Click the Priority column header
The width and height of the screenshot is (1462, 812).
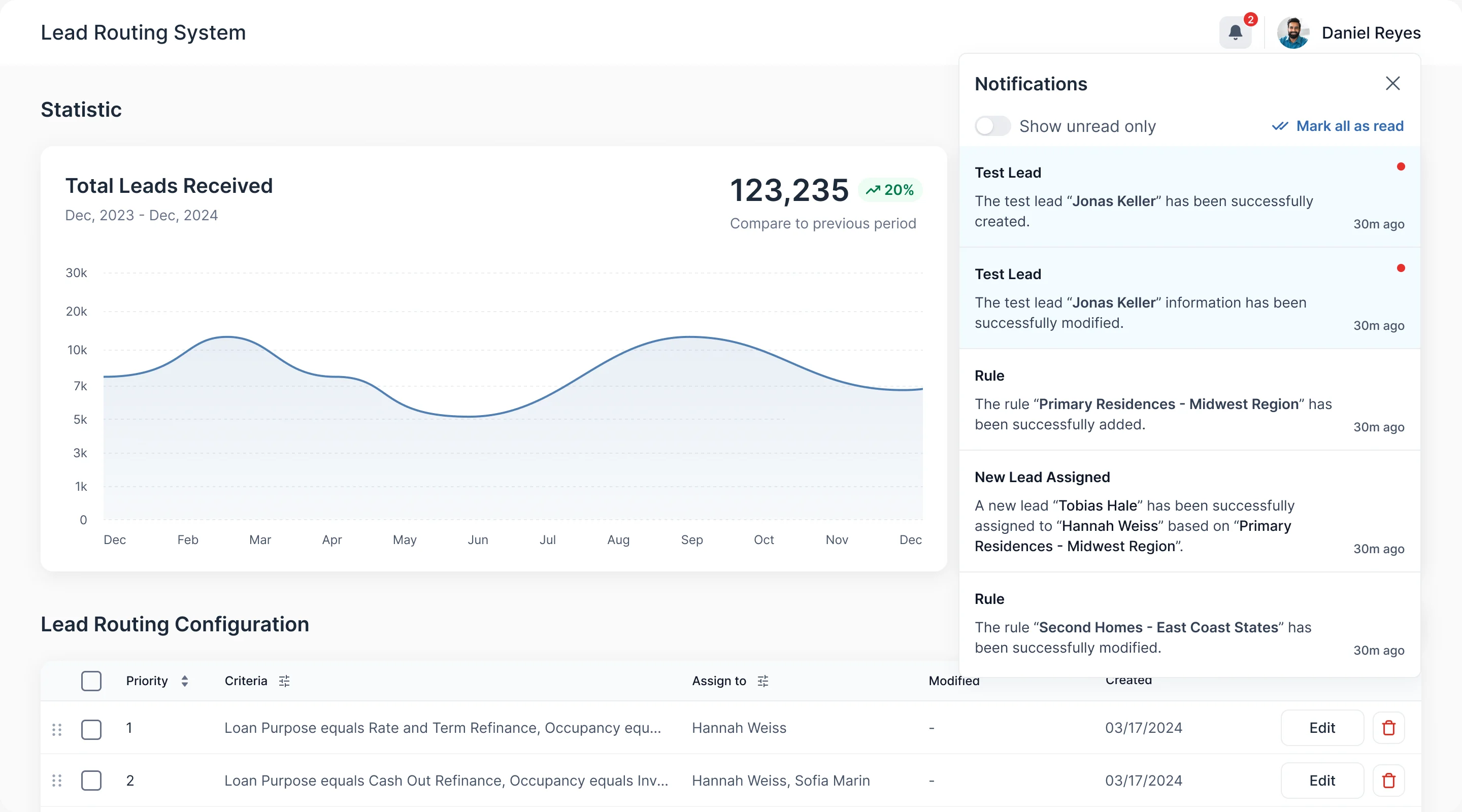click(x=147, y=681)
